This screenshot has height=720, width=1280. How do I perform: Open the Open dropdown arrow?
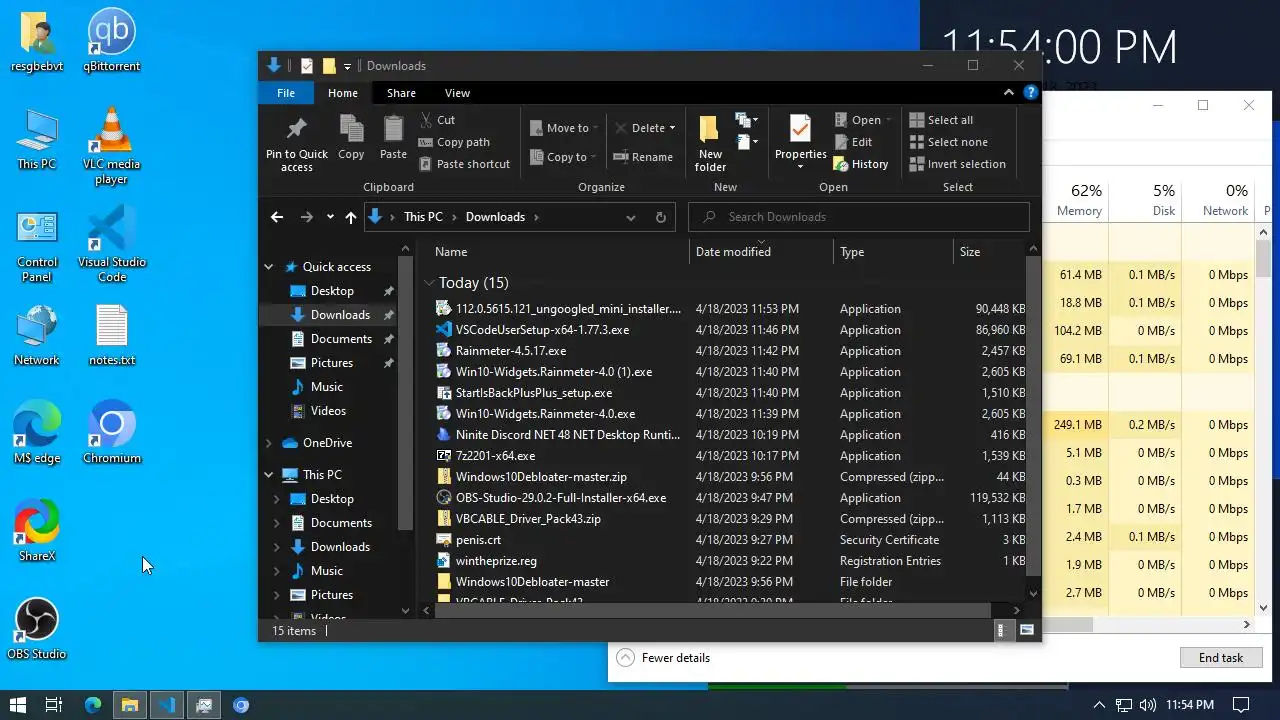[888, 120]
